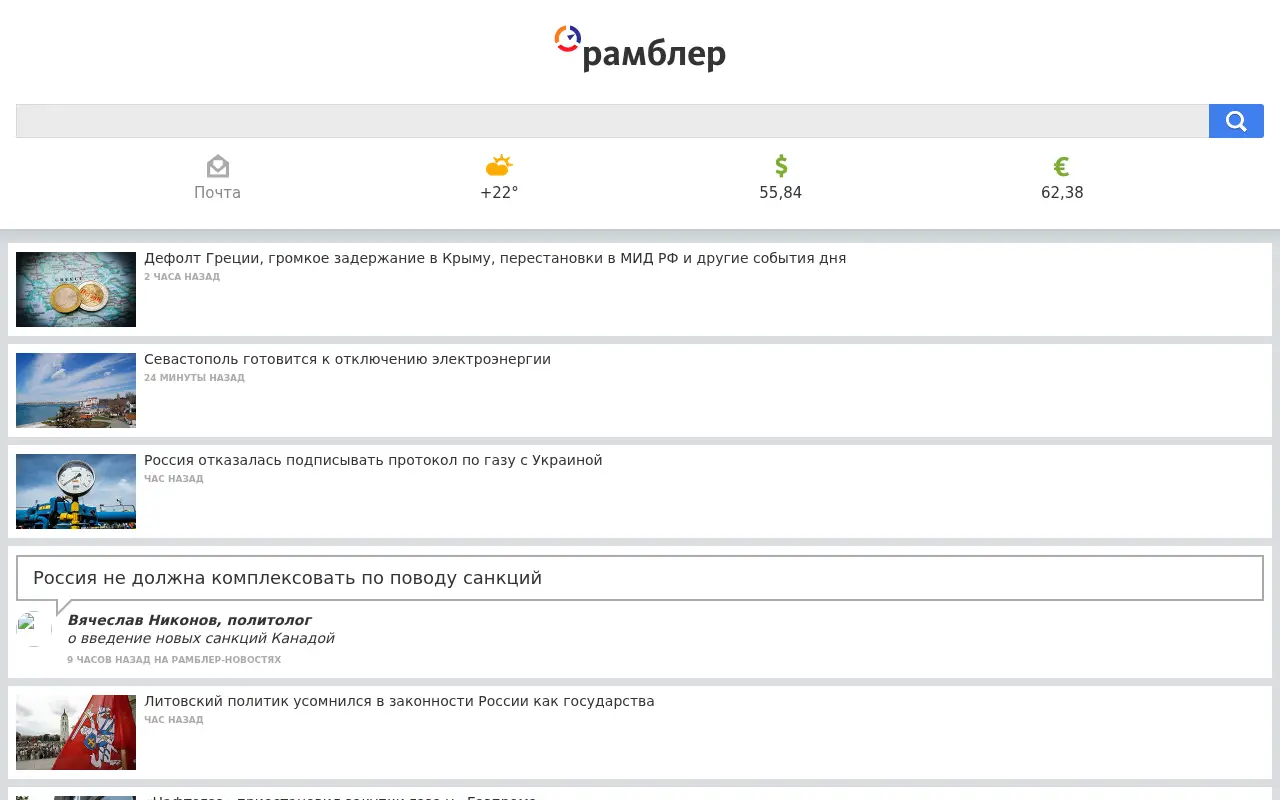This screenshot has height=800, width=1280.
Task: Click the blue search magnifier button
Action: (1236, 121)
